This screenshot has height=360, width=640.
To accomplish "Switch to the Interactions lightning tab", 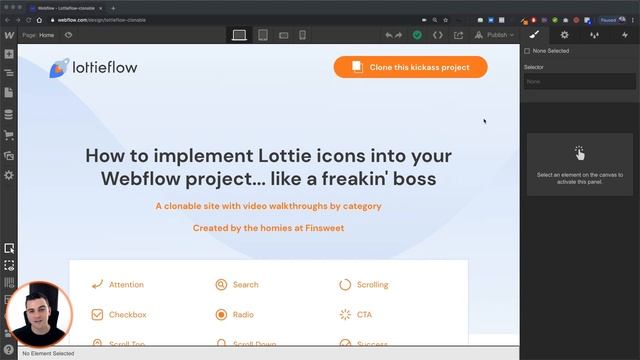I will point(625,35).
